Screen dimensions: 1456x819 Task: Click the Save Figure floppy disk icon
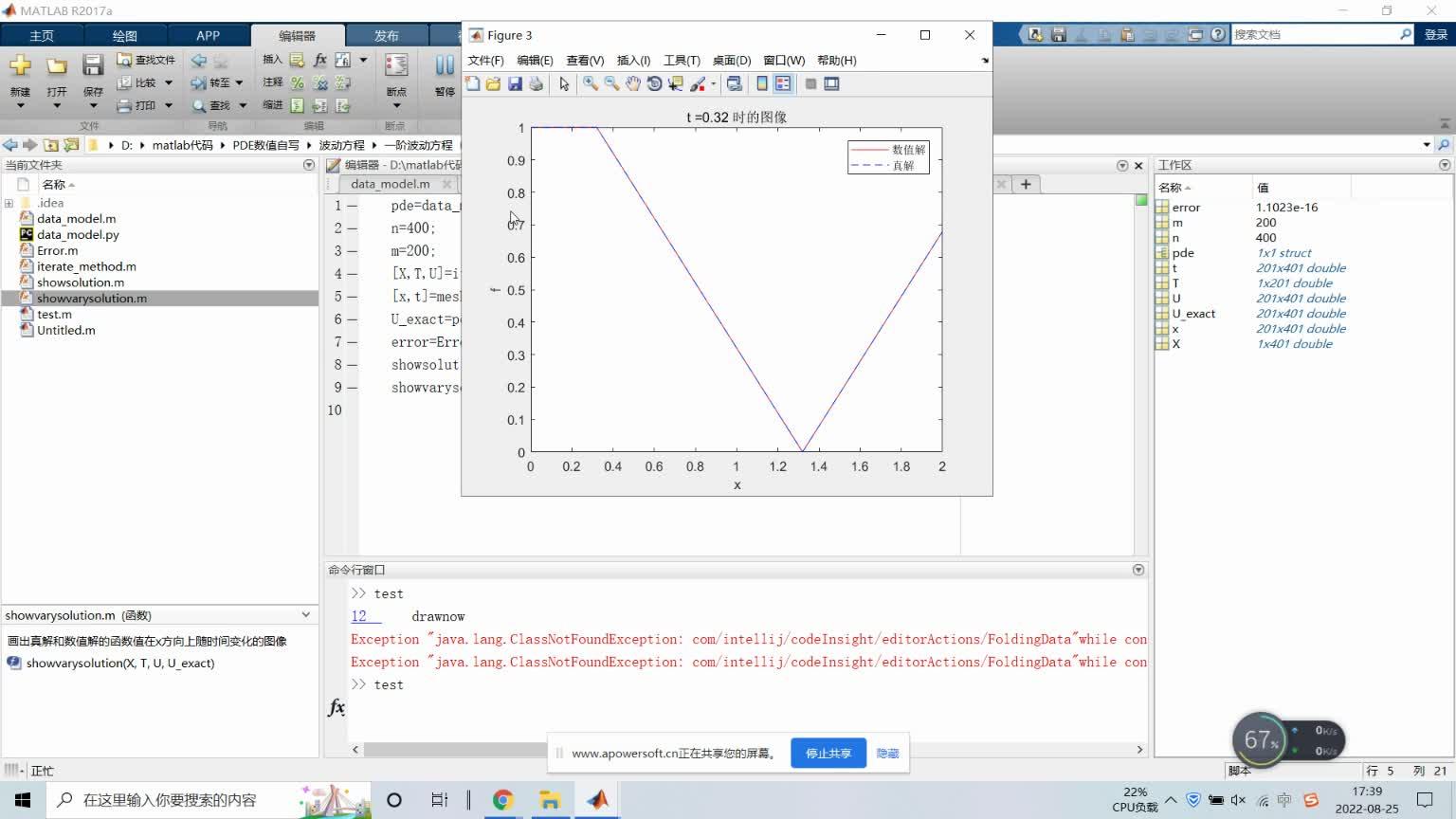coord(515,84)
